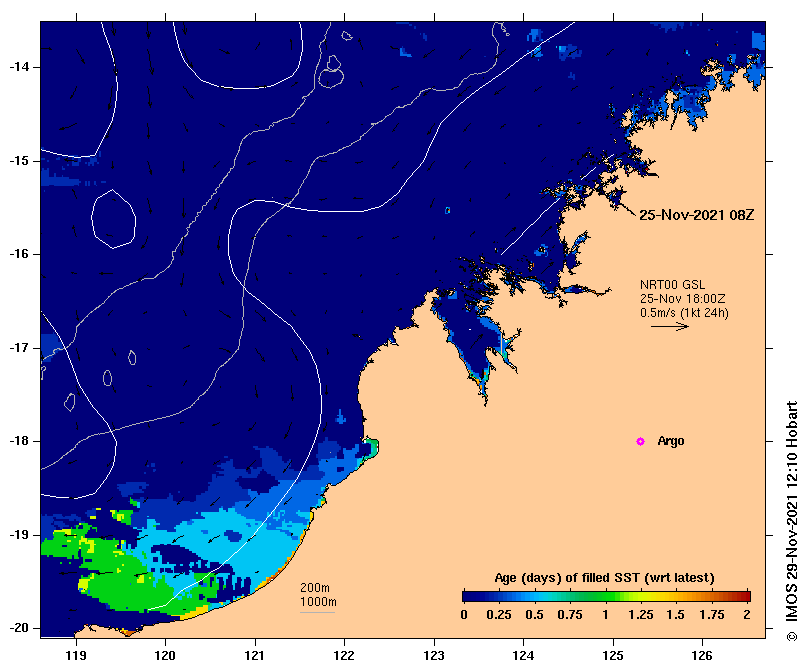Click the '0.5m/s (1kt 24h)' scale text
809x672 pixels.
[x=684, y=312]
